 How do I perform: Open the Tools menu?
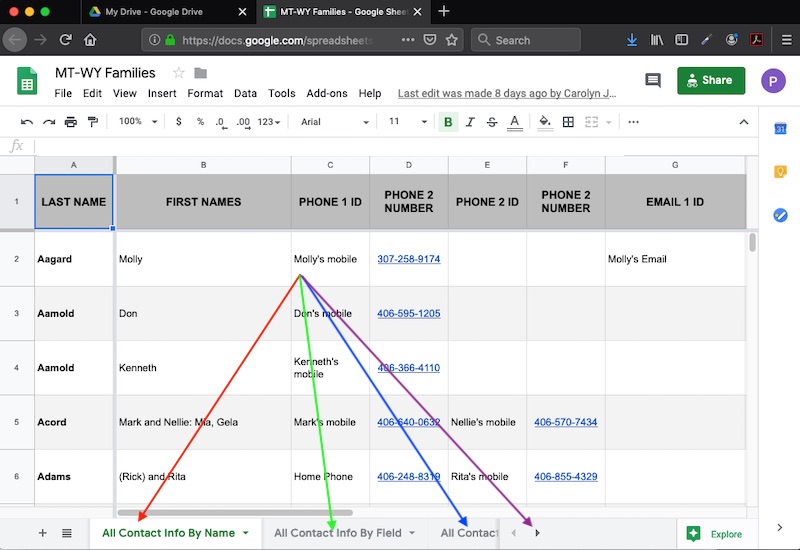click(282, 93)
